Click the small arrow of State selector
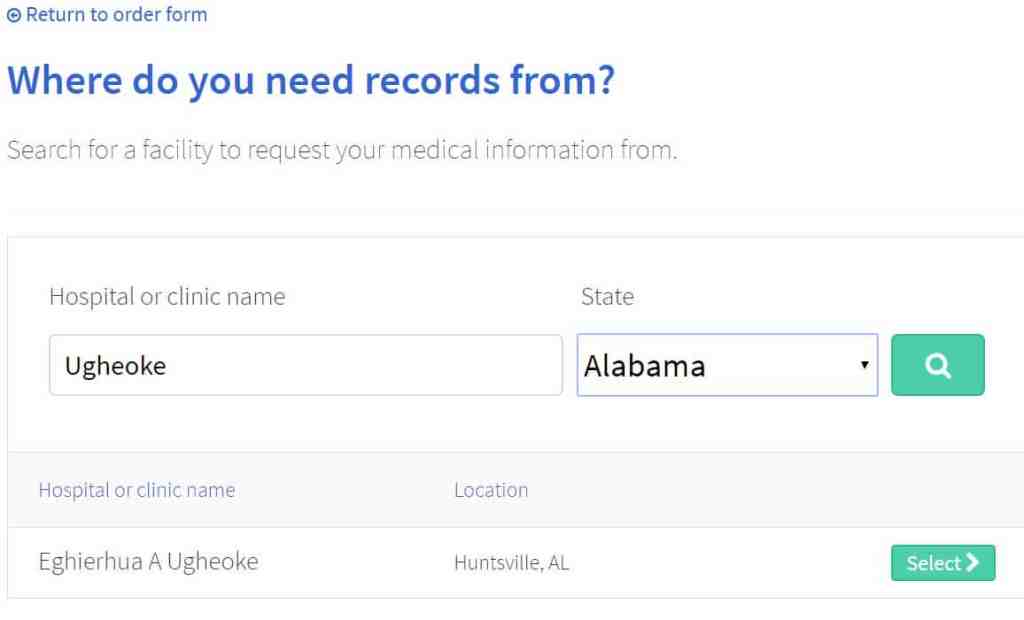Viewport: 1024px width, 620px height. pos(864,366)
